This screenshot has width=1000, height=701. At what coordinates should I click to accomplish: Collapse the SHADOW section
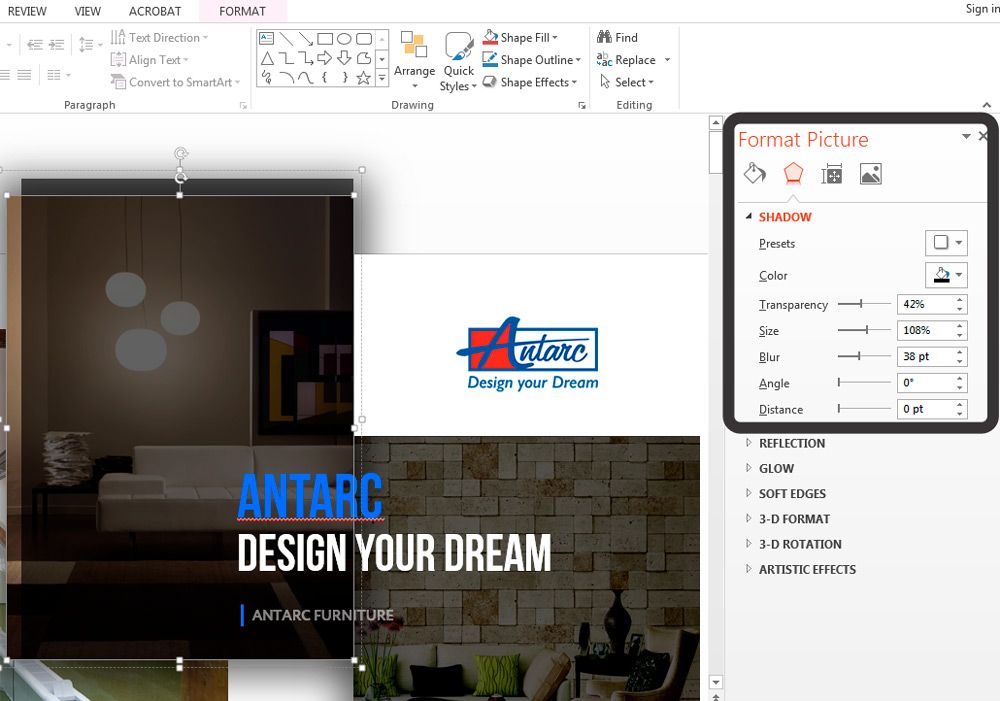click(749, 216)
